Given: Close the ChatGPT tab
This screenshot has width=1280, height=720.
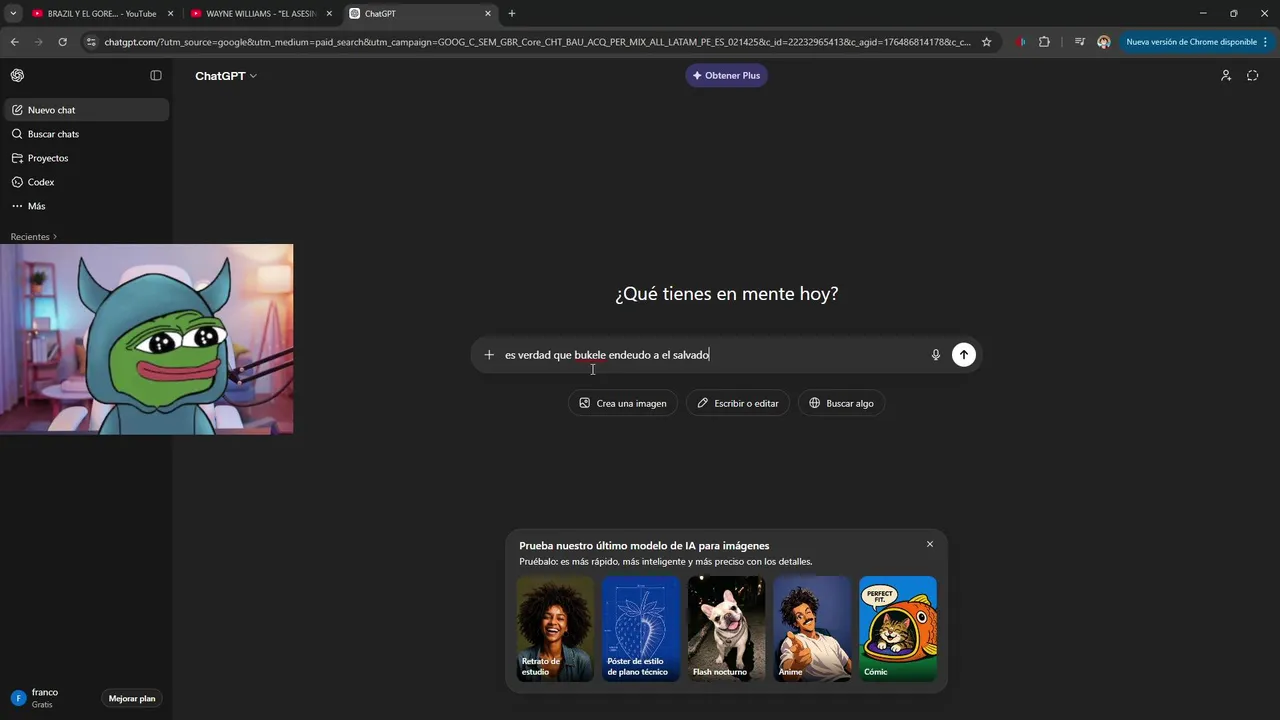Looking at the screenshot, I should tap(488, 14).
